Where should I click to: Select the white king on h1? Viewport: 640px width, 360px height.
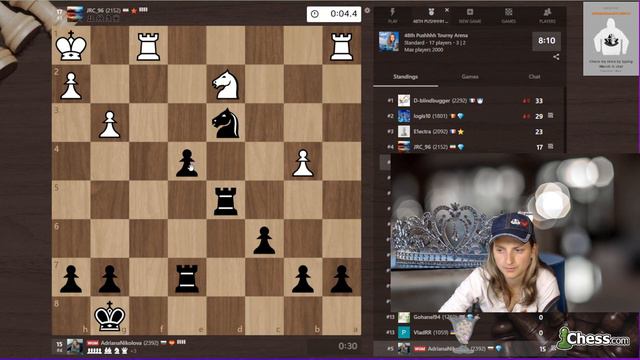click(x=71, y=45)
